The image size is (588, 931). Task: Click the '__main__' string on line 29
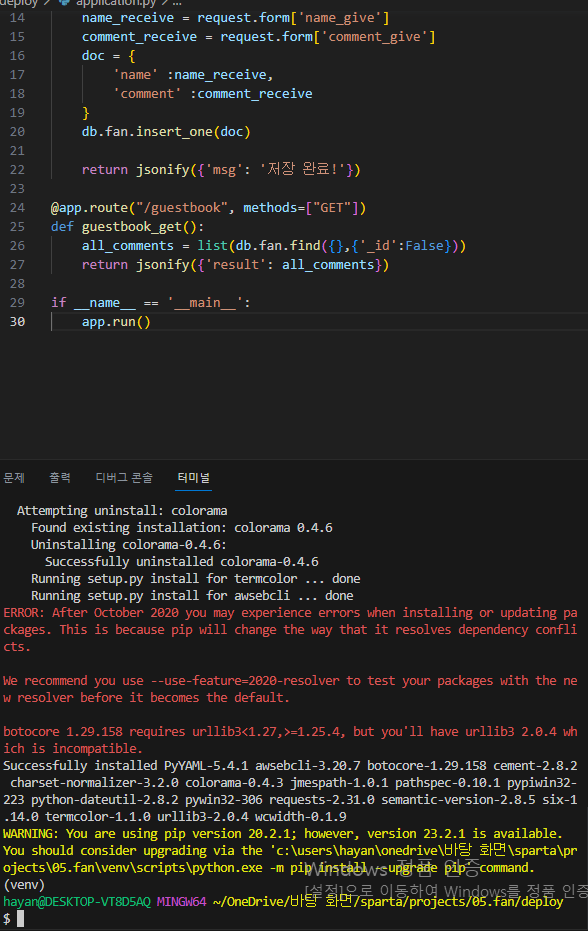204,303
